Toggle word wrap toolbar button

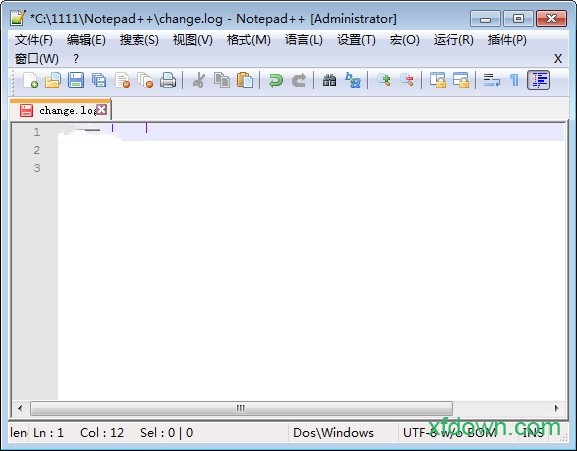coord(492,80)
